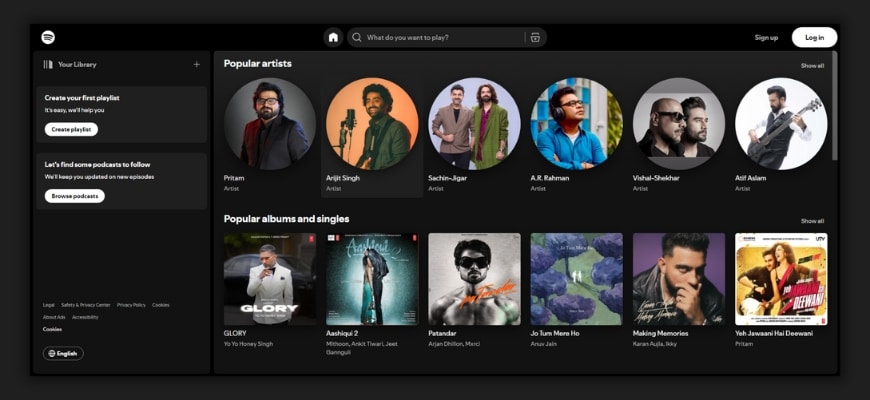Screen dimensions: 870x400
Task: Open the Yeh Jawaani Hai Deewani cover
Action: point(781,279)
